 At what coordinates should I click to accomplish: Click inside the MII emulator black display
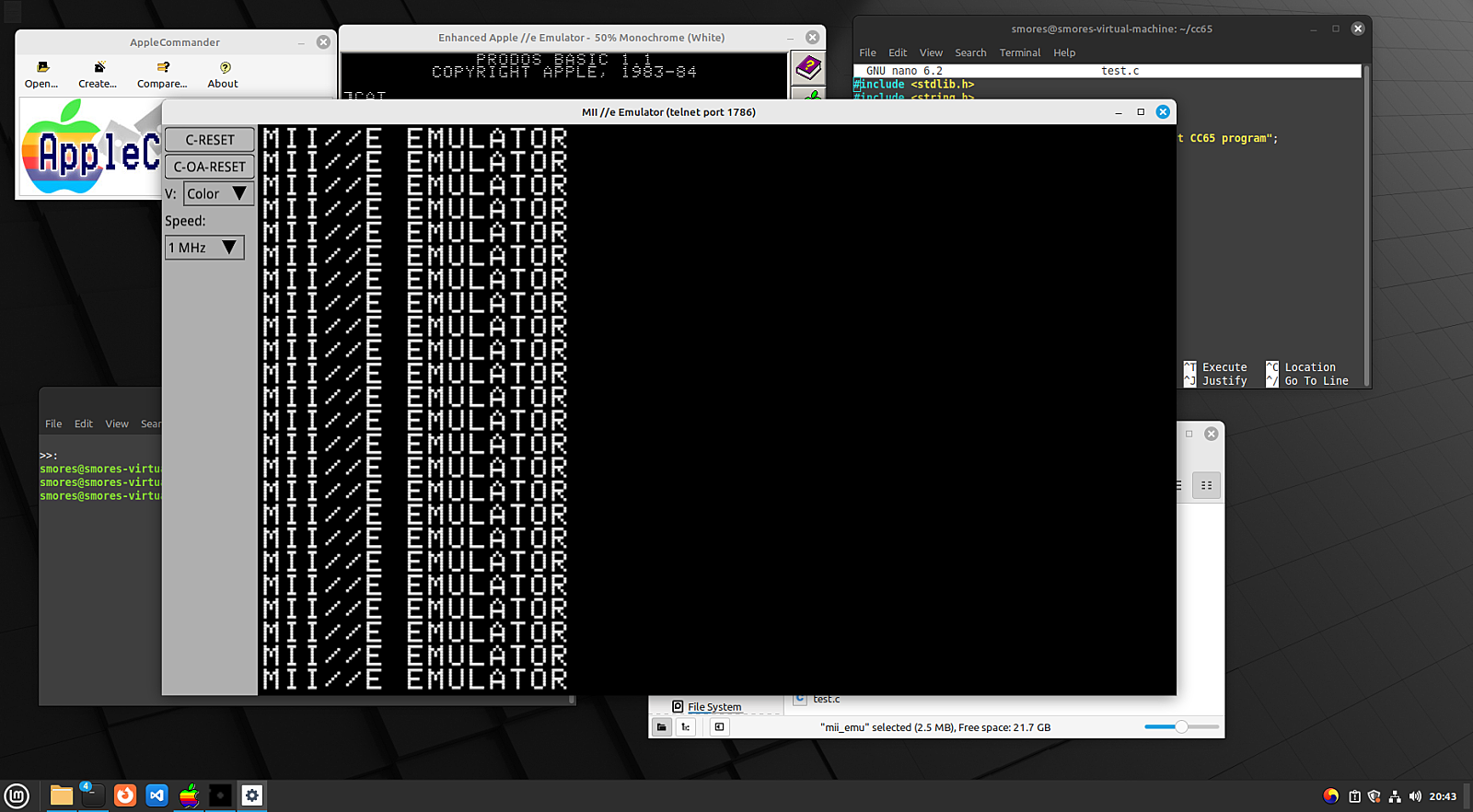pos(716,410)
